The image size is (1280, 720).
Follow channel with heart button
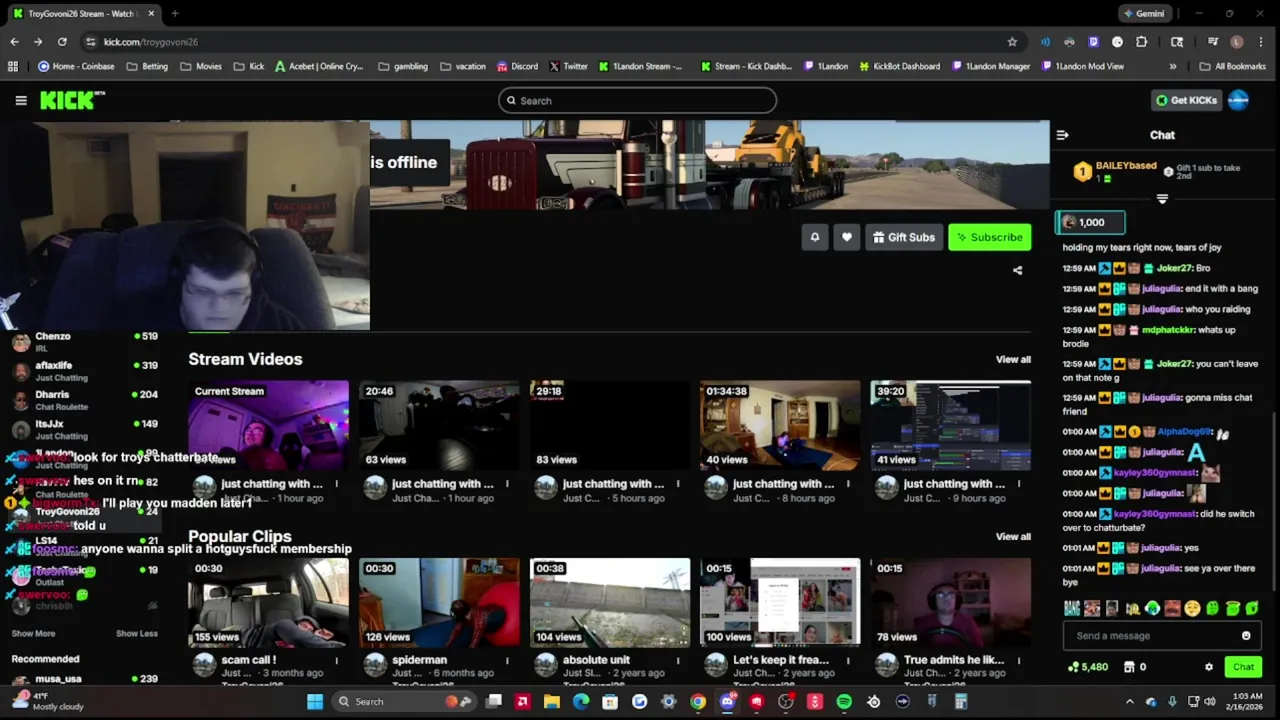pyautogui.click(x=847, y=237)
